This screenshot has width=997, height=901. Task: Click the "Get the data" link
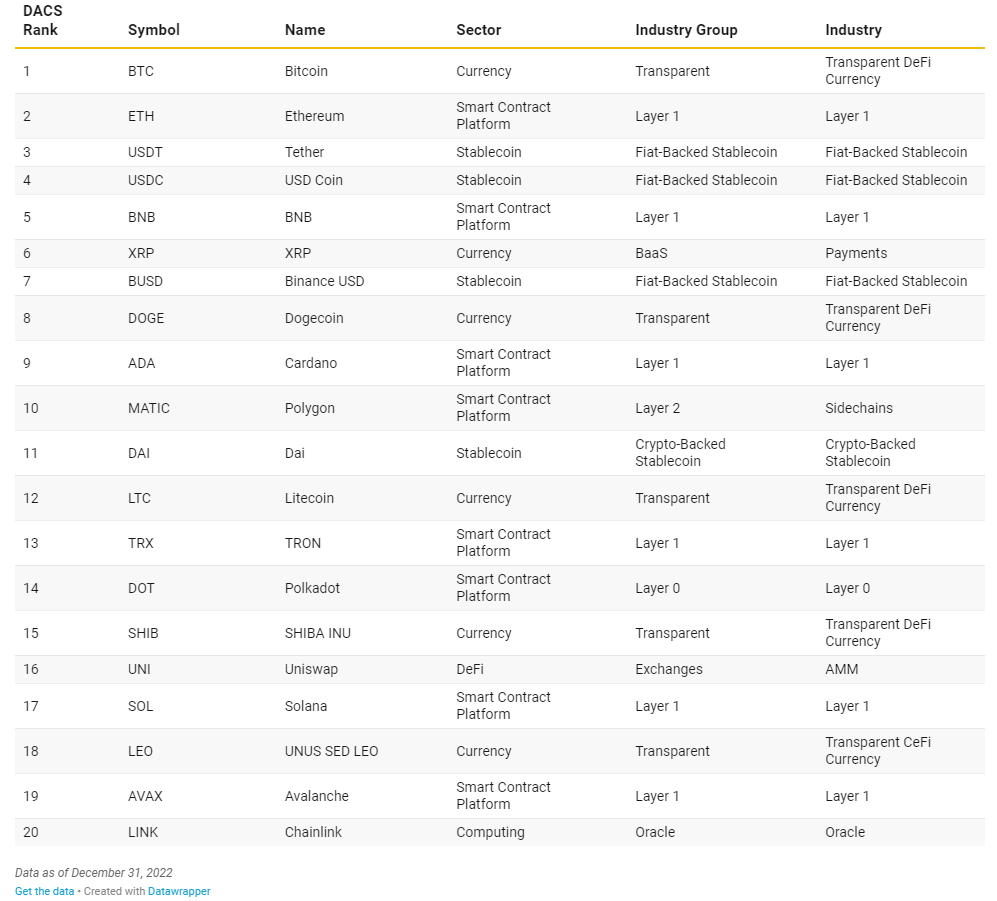44,891
